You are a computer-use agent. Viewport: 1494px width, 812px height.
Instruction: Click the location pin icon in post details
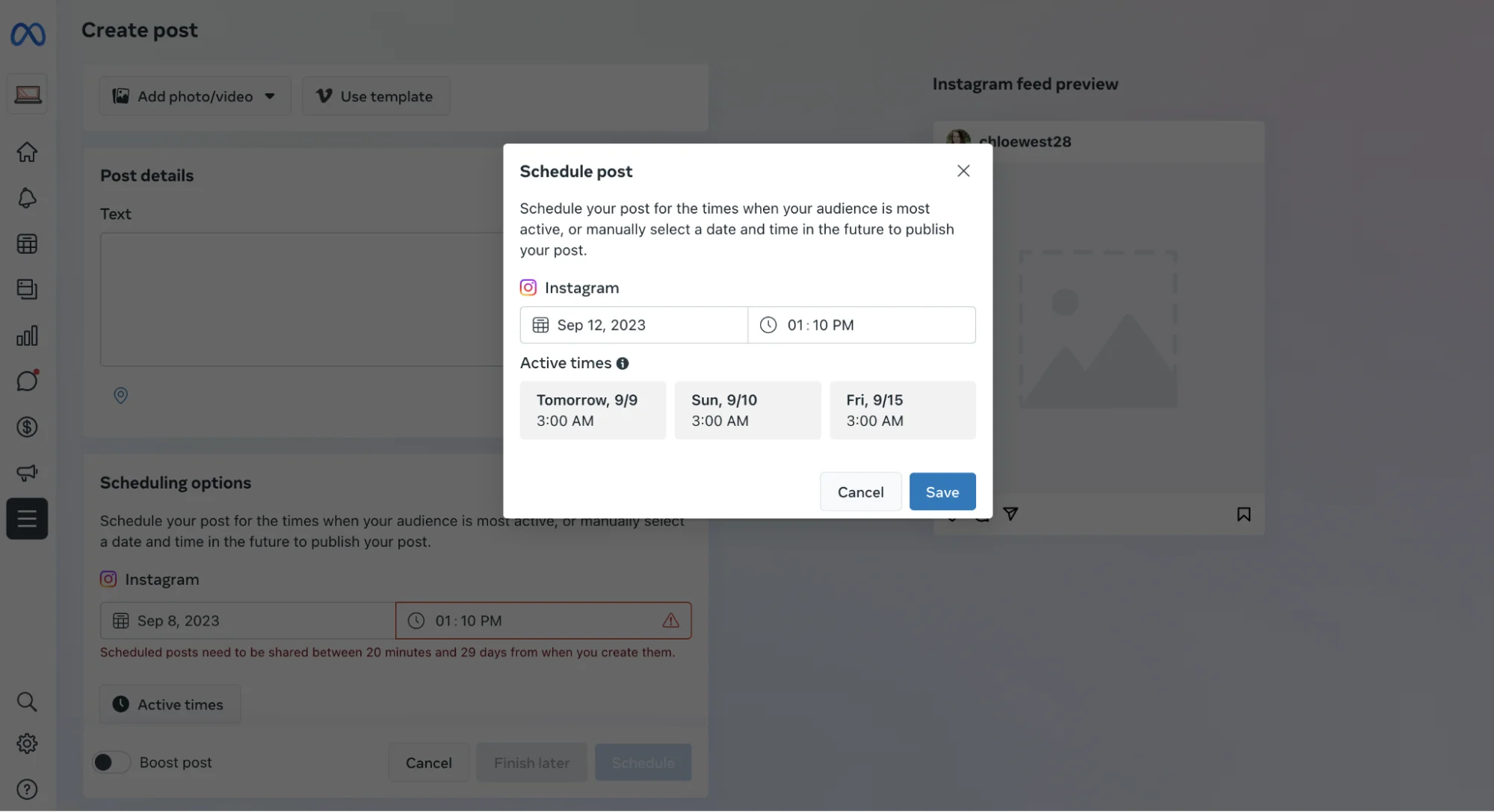coord(120,395)
